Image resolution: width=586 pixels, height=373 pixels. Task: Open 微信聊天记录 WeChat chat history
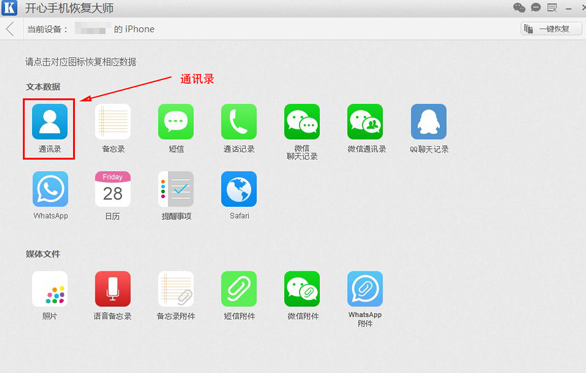302,122
